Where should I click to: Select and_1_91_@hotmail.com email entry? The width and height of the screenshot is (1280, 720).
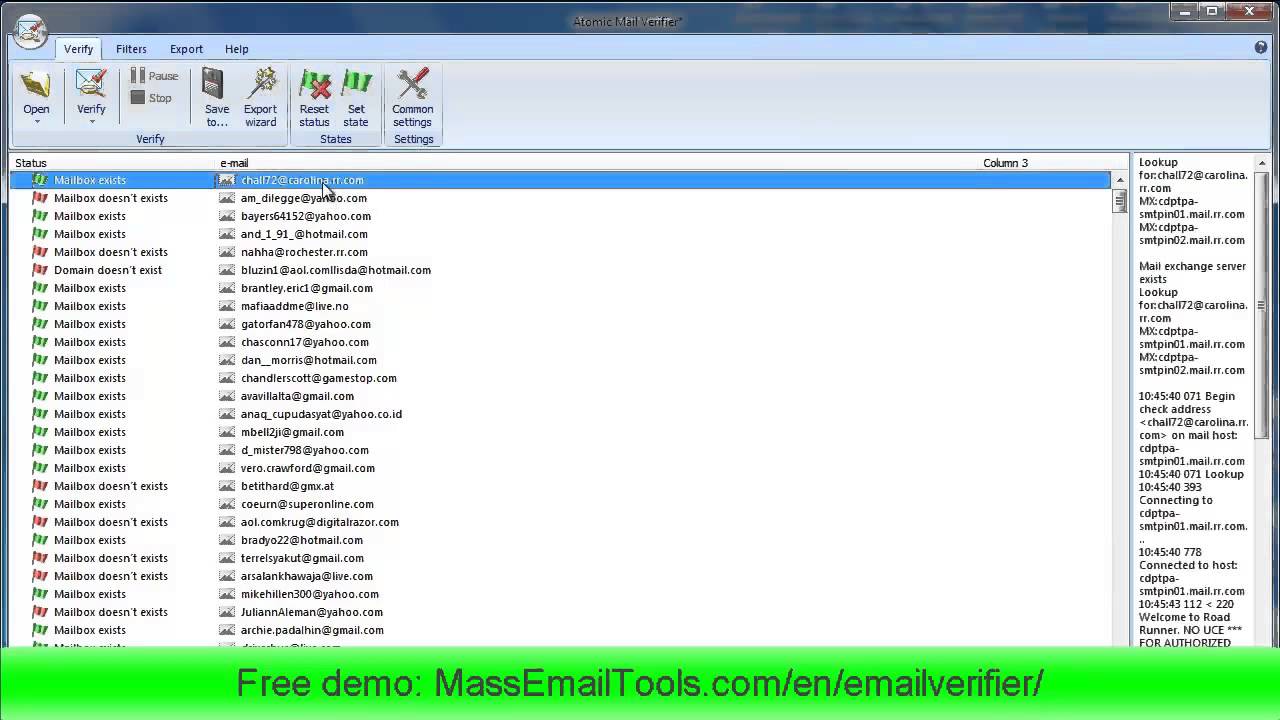point(304,234)
